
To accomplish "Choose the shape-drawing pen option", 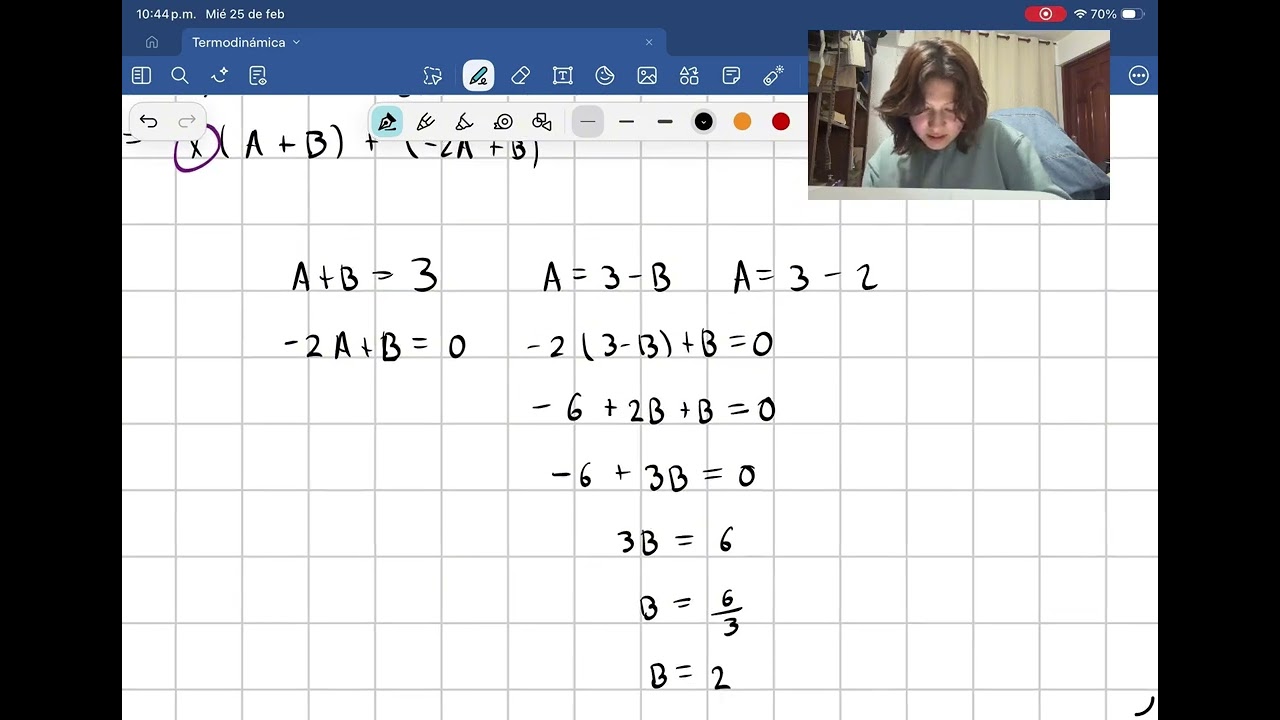I will point(542,122).
